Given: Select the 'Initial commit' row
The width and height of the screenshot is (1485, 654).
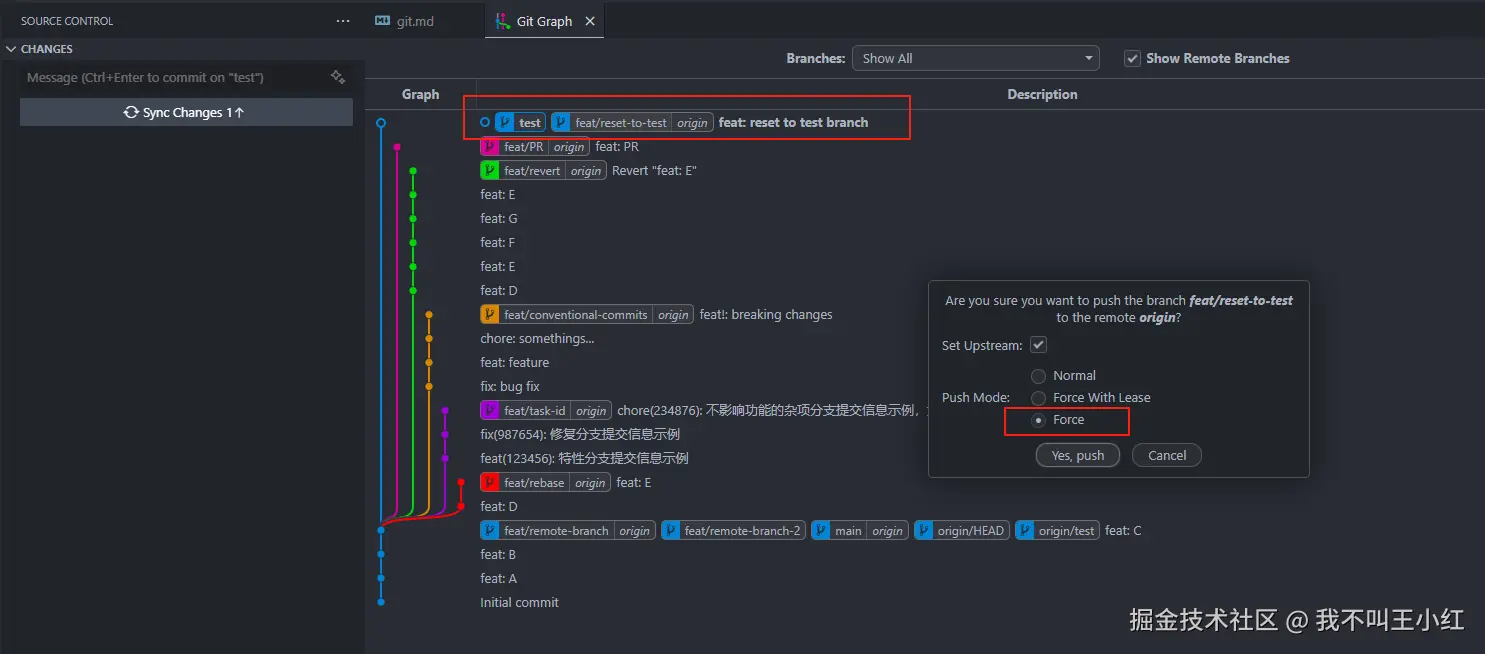Looking at the screenshot, I should pyautogui.click(x=519, y=602).
